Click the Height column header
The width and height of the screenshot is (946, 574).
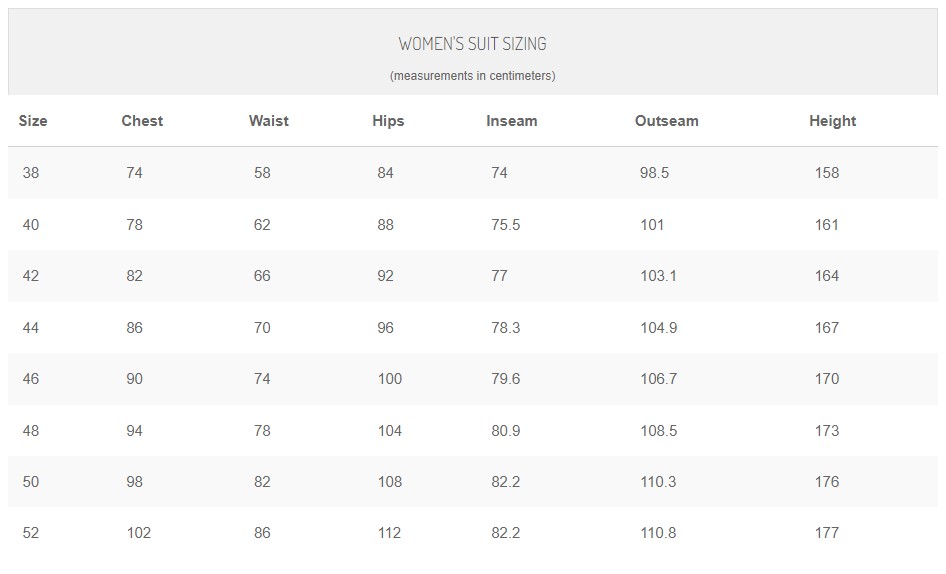pyautogui.click(x=833, y=121)
